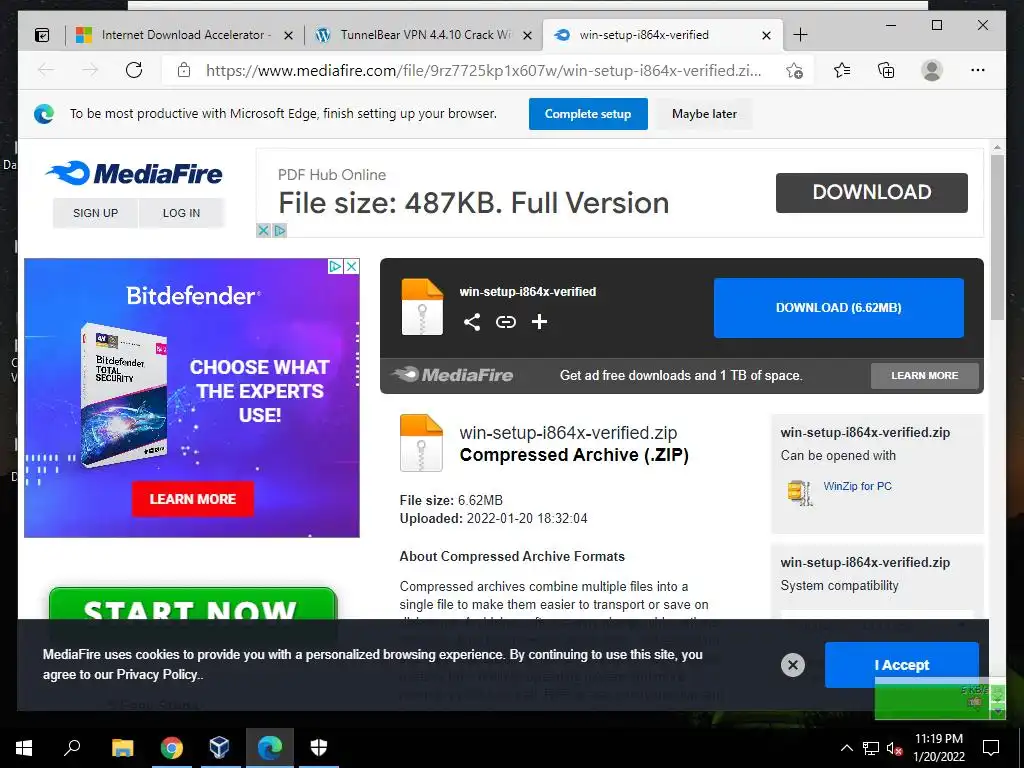Click LEARN MORE in MediaFire promo bar

pyautogui.click(x=925, y=376)
